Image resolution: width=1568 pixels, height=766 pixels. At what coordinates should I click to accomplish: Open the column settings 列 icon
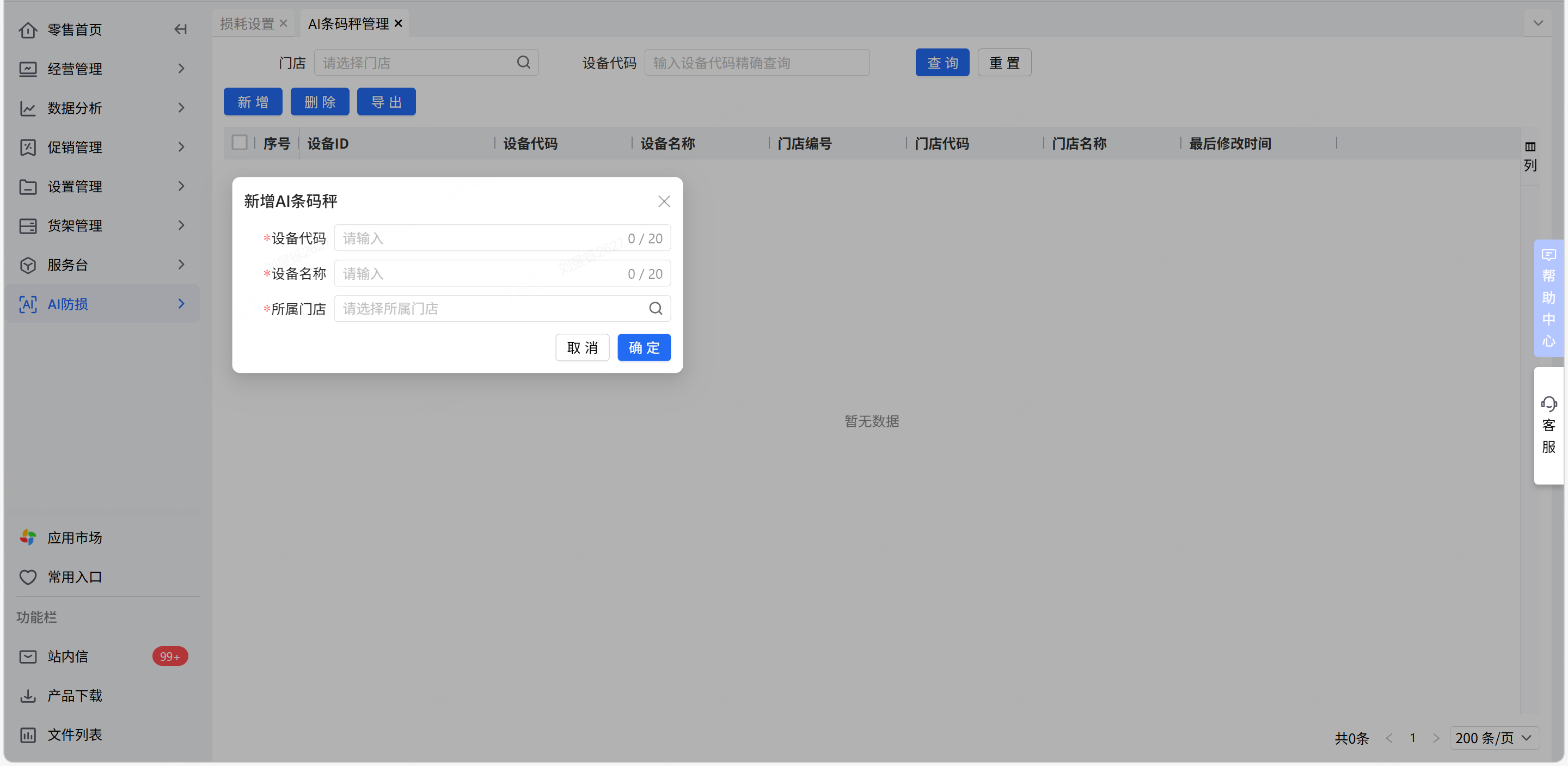click(x=1530, y=156)
